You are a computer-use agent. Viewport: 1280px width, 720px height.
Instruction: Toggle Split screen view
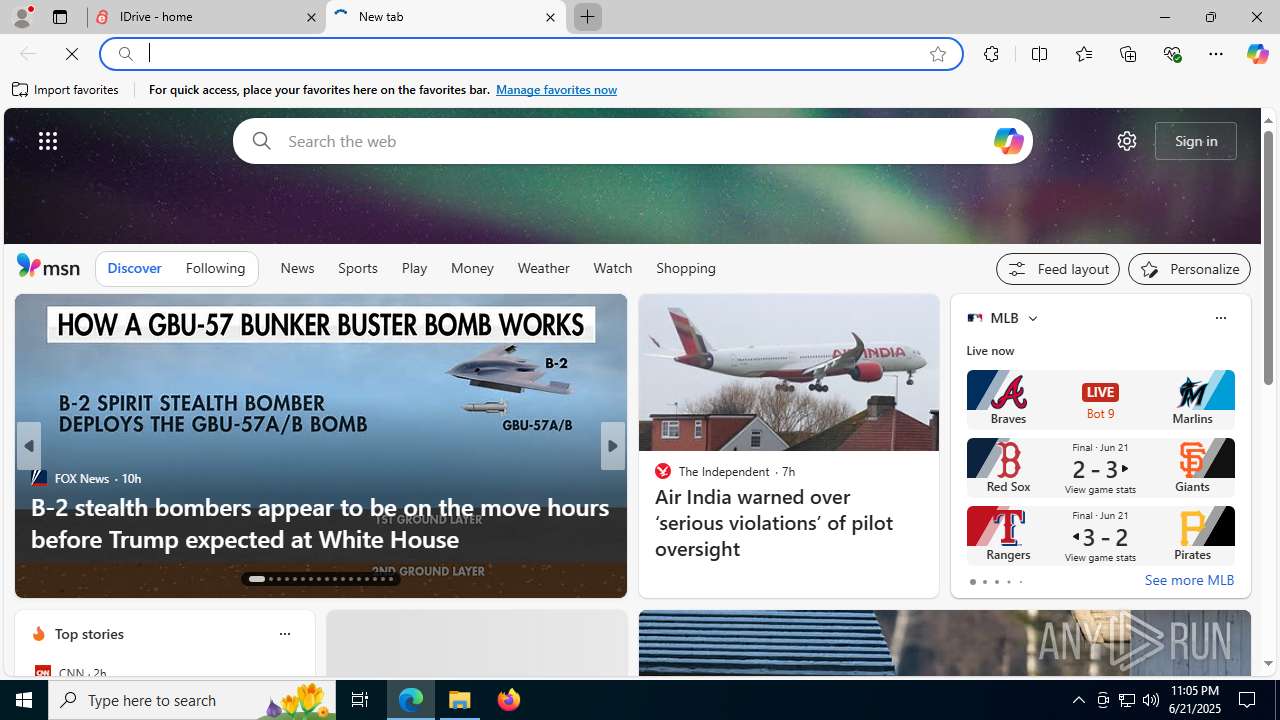[x=1039, y=54]
